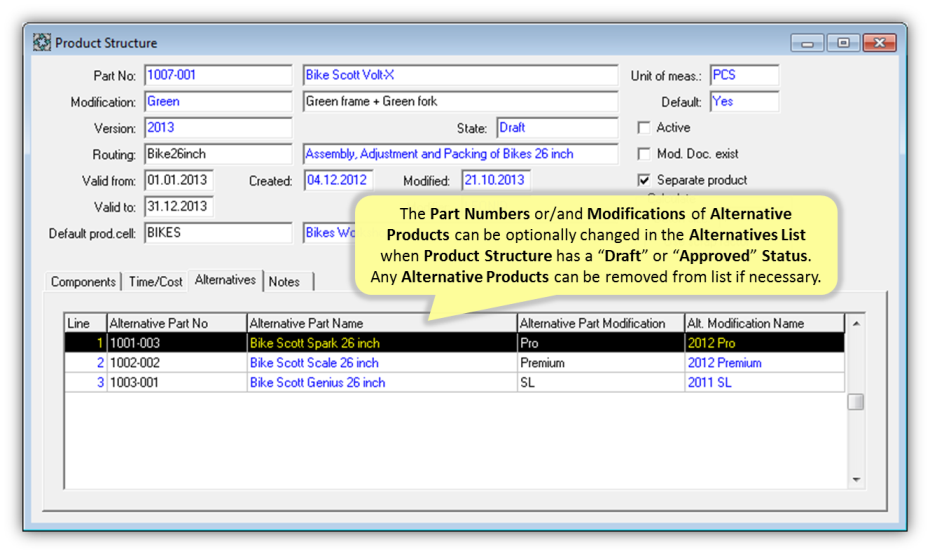Click line number 2 in alternatives list

85,362
